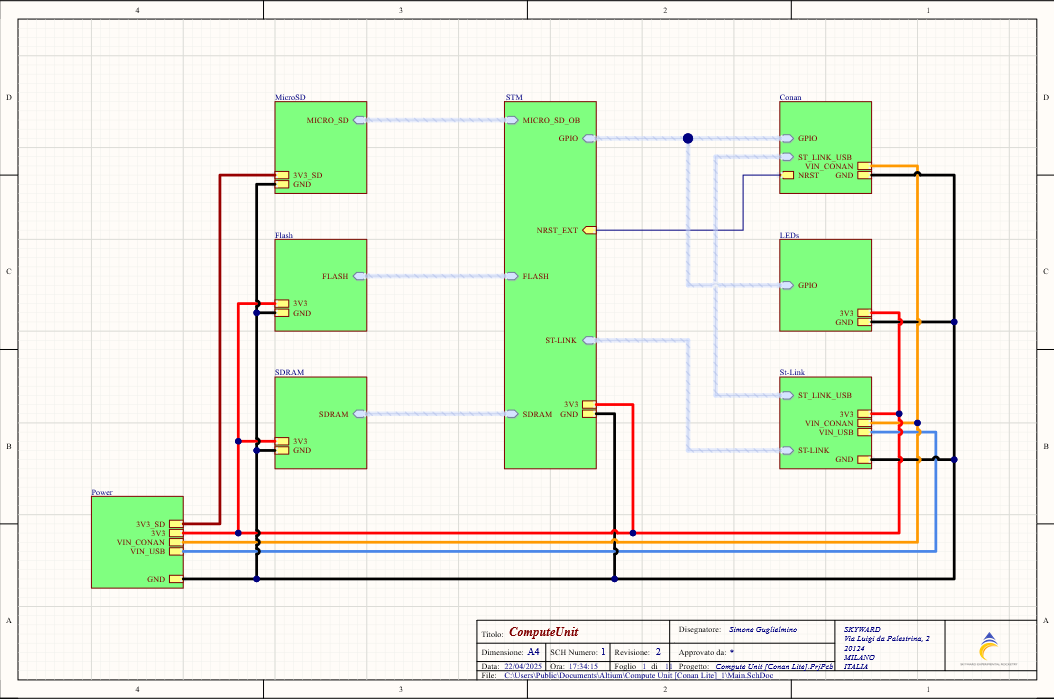Click the SDRAM port arrow on the SDRAM block
The height and width of the screenshot is (699, 1054).
(360, 414)
